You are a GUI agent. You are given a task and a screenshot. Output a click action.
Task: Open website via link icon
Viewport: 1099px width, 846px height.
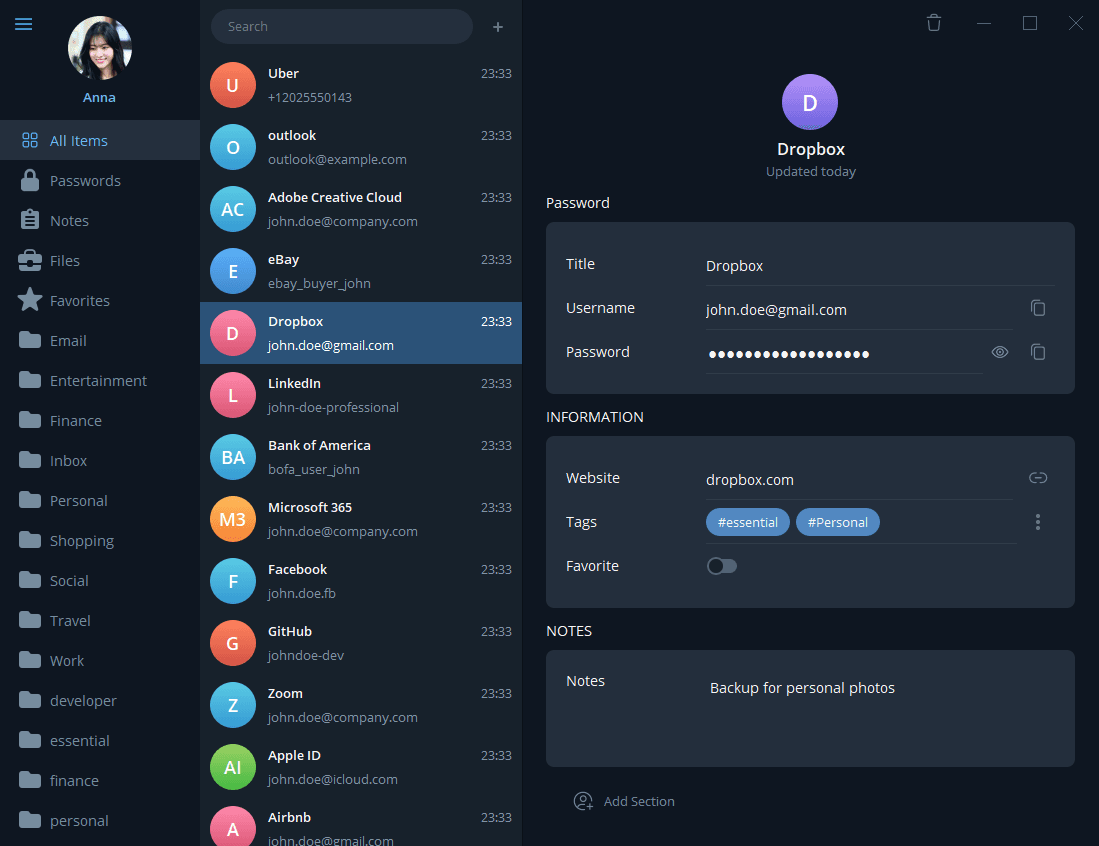(1038, 477)
